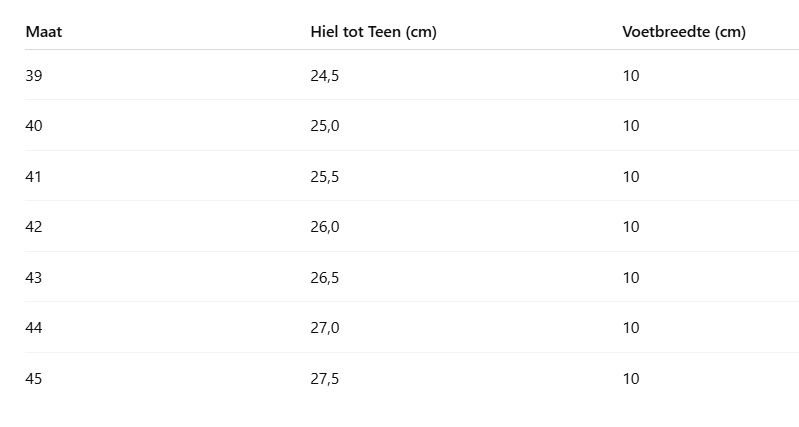Image resolution: width=799 pixels, height=427 pixels.
Task: Click the Hiel tot Teen (cm) header
Action: pos(373,32)
